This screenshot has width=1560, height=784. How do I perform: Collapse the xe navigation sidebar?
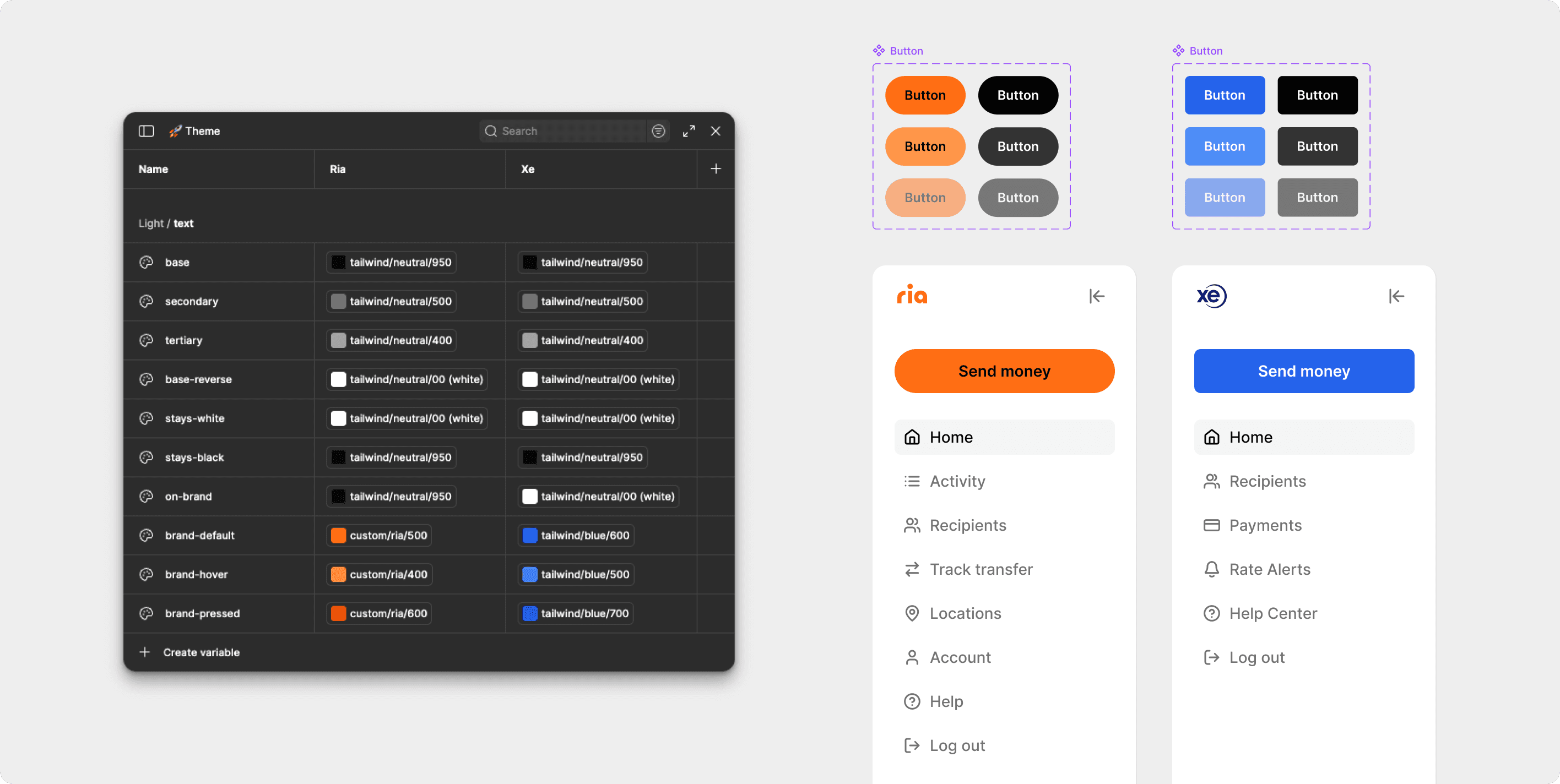[1396, 296]
